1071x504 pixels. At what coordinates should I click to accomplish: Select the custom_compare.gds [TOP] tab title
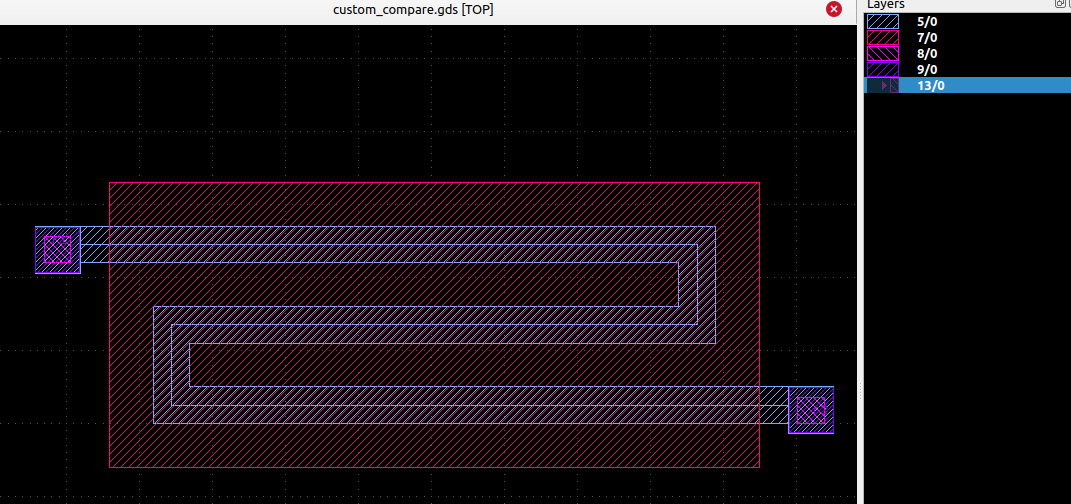click(413, 10)
